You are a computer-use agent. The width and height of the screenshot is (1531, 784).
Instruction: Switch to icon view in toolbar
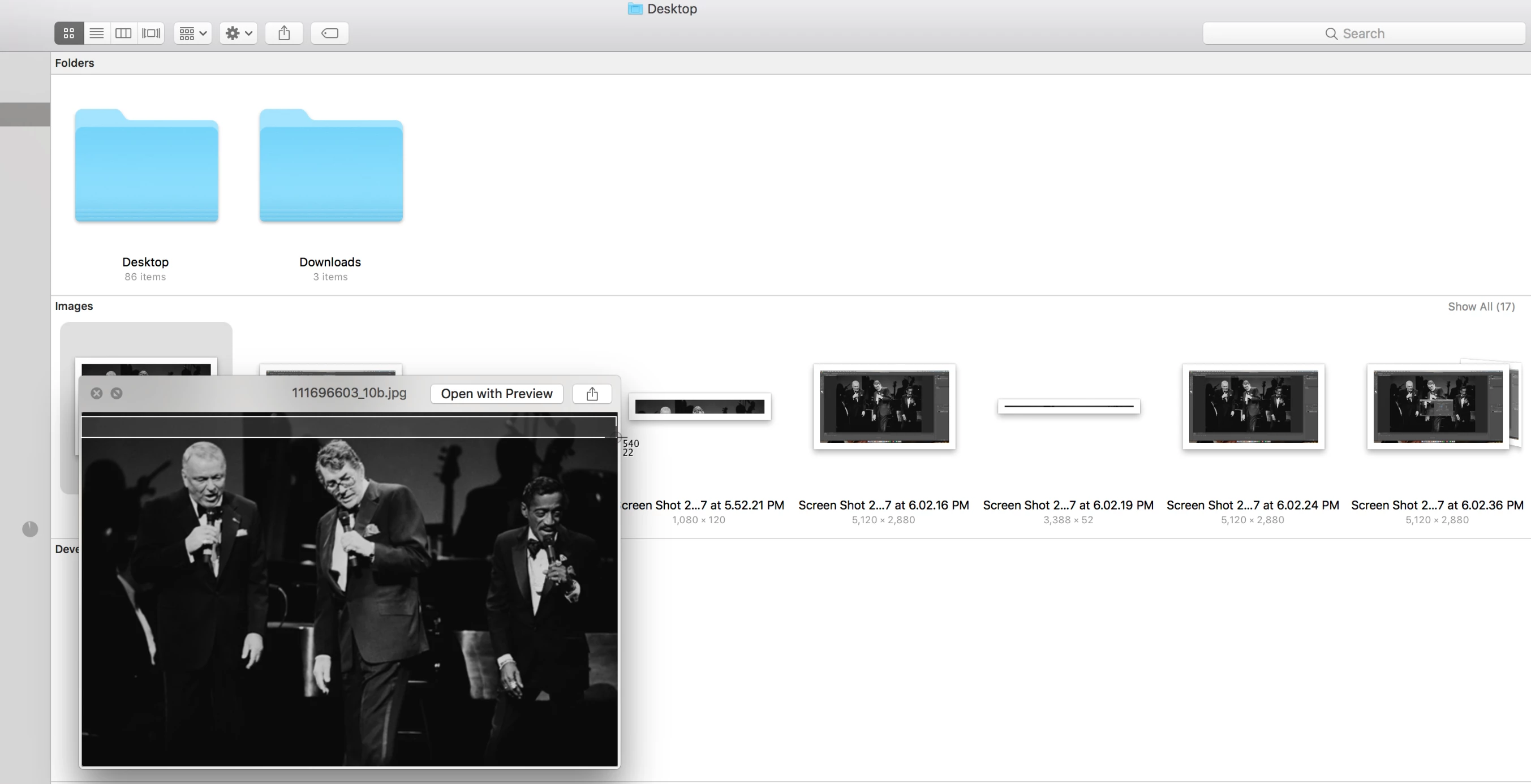click(69, 33)
